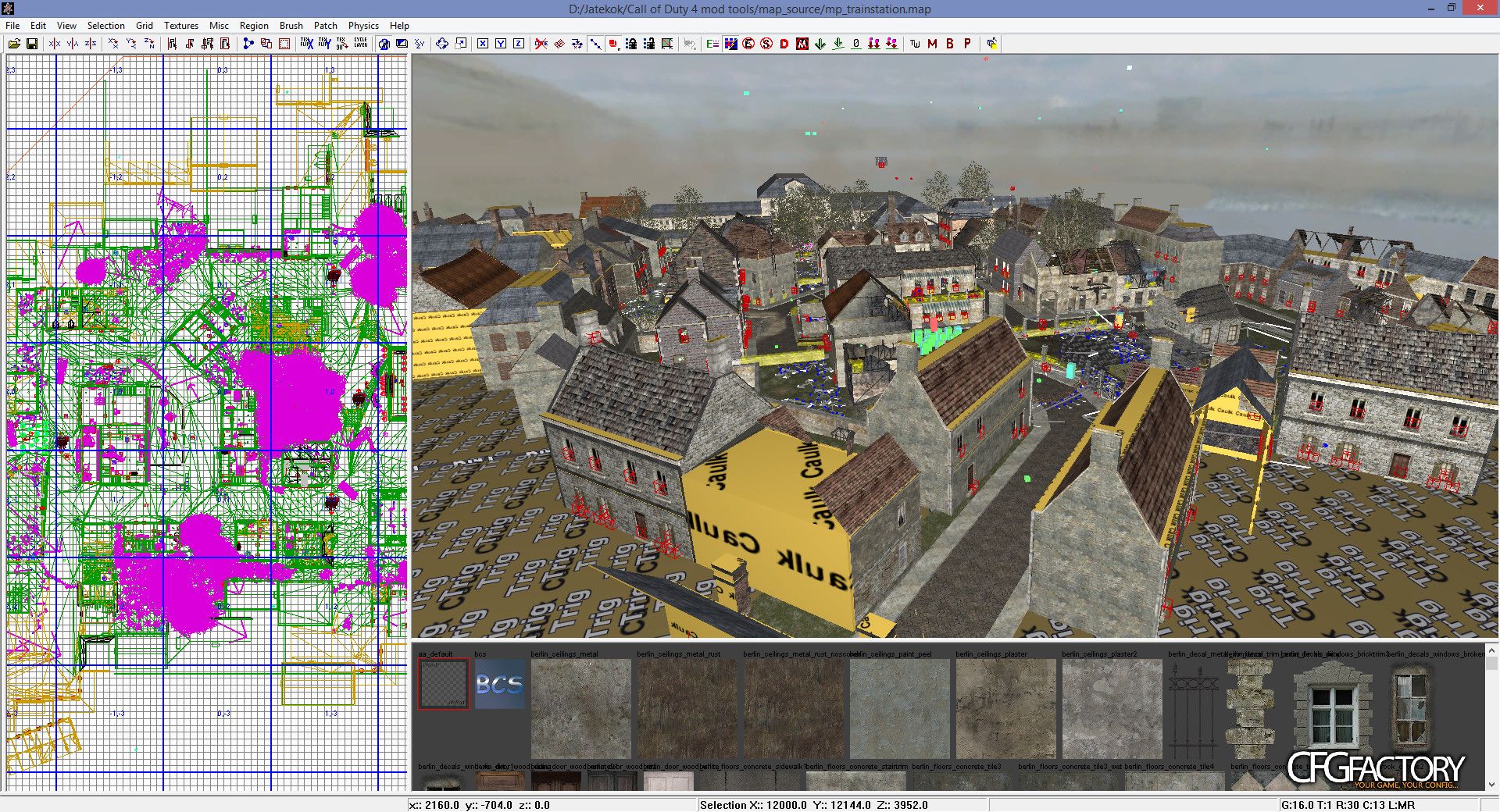Select the berlin_ceilings_metal_rust texture
This screenshot has height=812, width=1500.
point(687,708)
